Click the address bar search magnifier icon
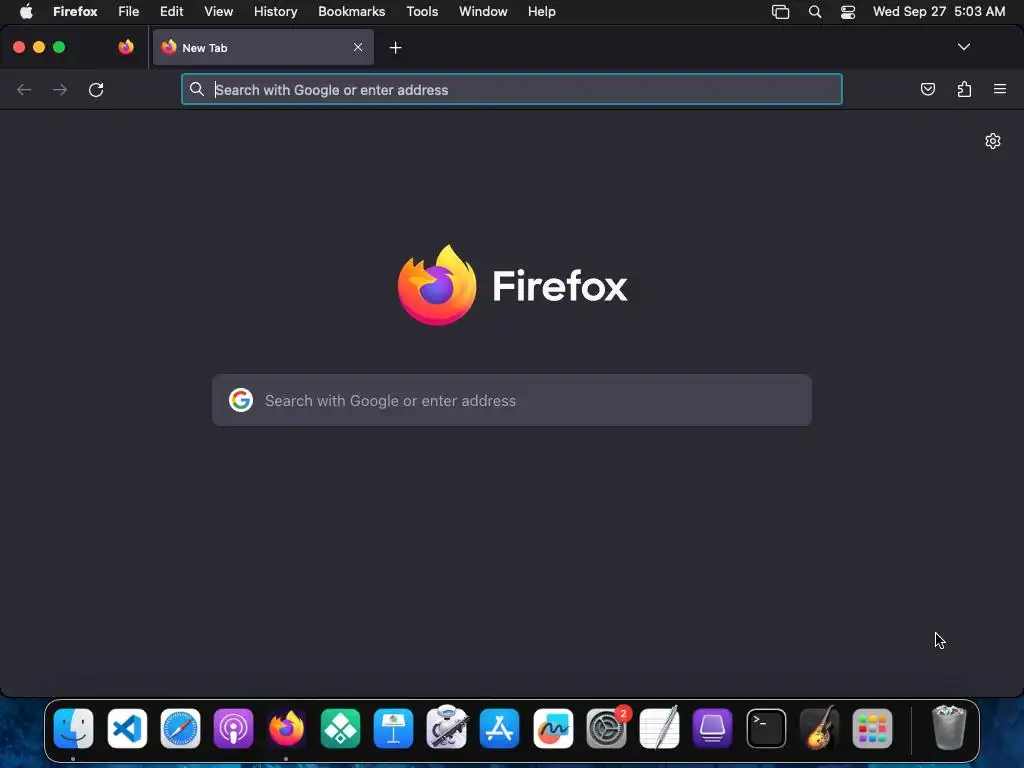The width and height of the screenshot is (1024, 768). (x=197, y=89)
